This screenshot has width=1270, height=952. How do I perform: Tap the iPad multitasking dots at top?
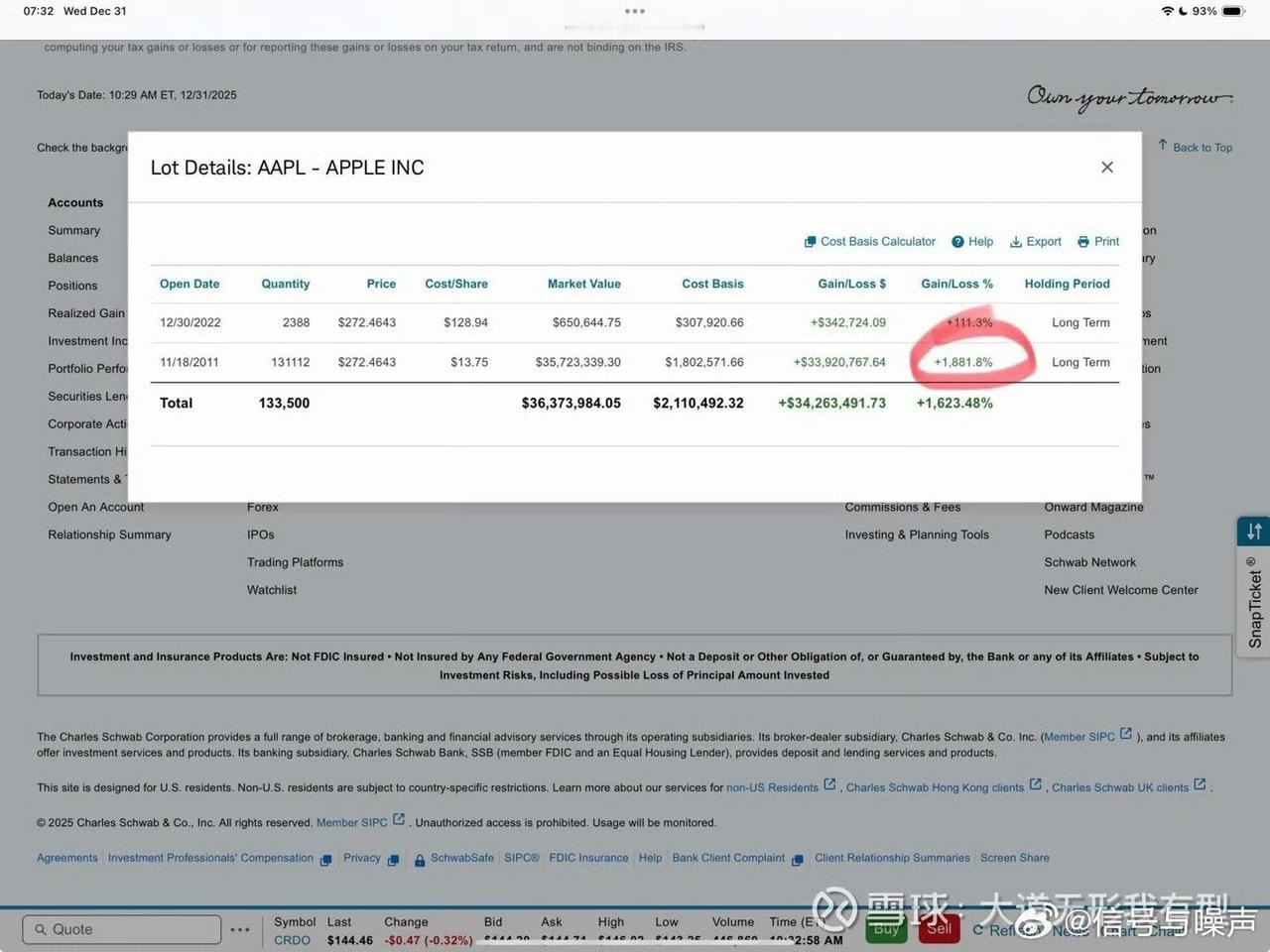point(635,12)
